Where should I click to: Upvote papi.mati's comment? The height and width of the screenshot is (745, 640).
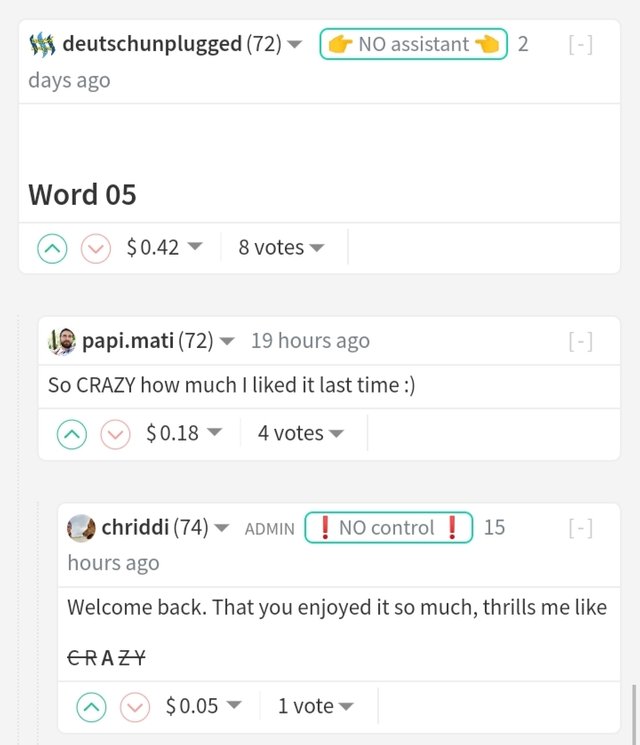(72, 434)
